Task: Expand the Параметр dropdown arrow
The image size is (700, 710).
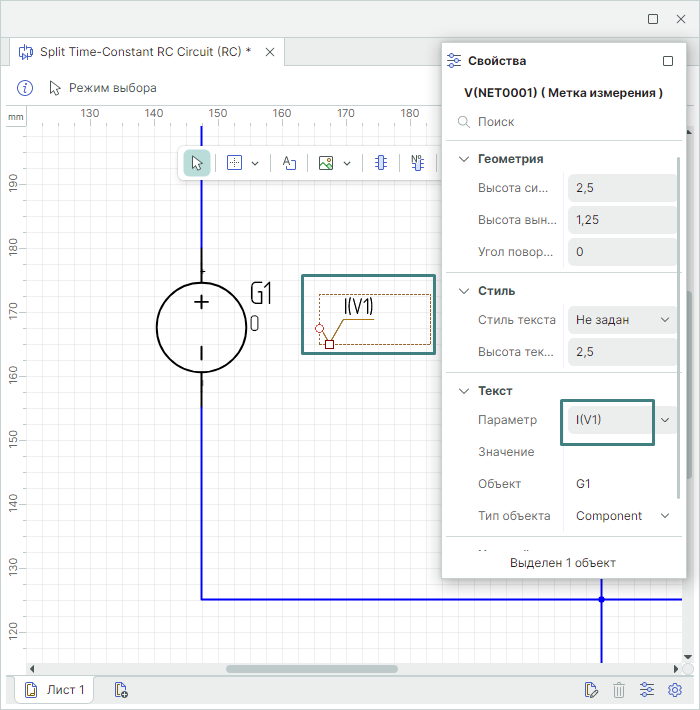Action: [665, 420]
